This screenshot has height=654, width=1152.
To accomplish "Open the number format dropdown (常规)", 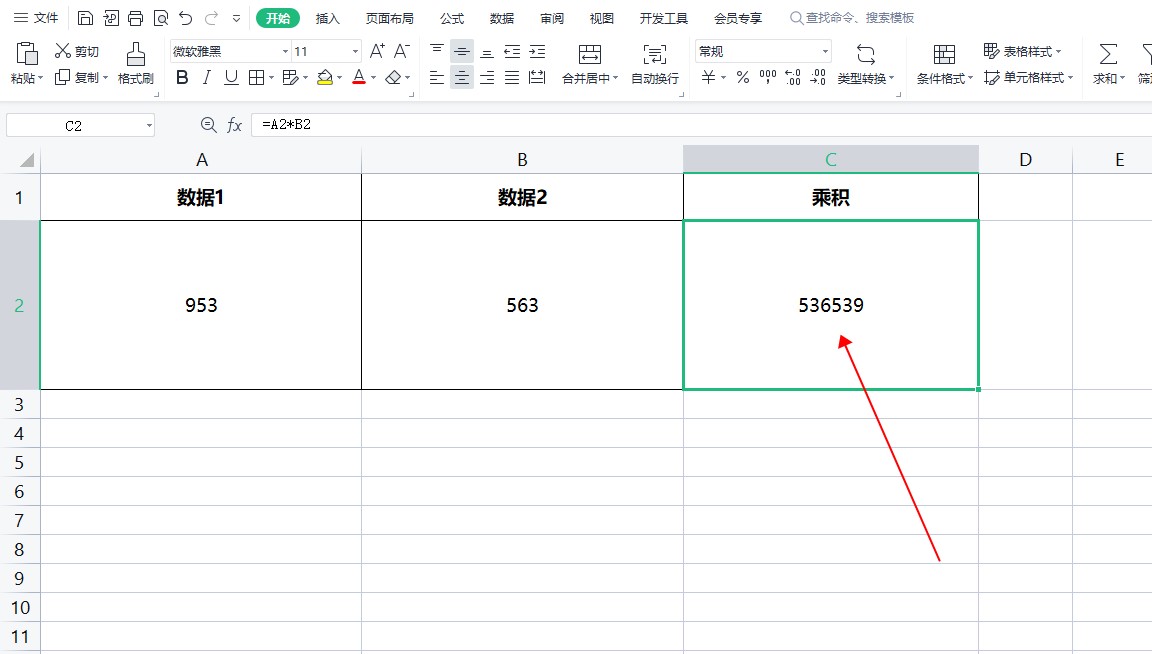I will tap(825, 51).
